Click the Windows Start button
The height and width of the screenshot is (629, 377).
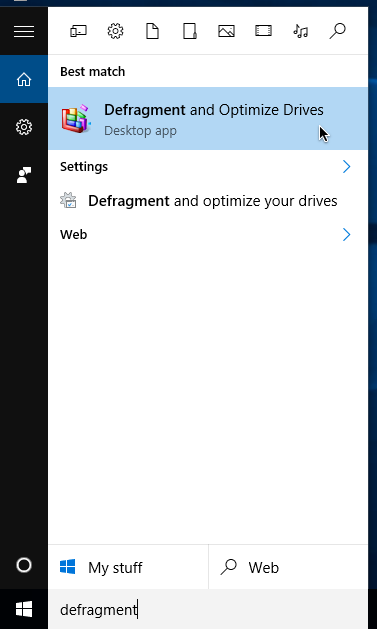coord(24,609)
